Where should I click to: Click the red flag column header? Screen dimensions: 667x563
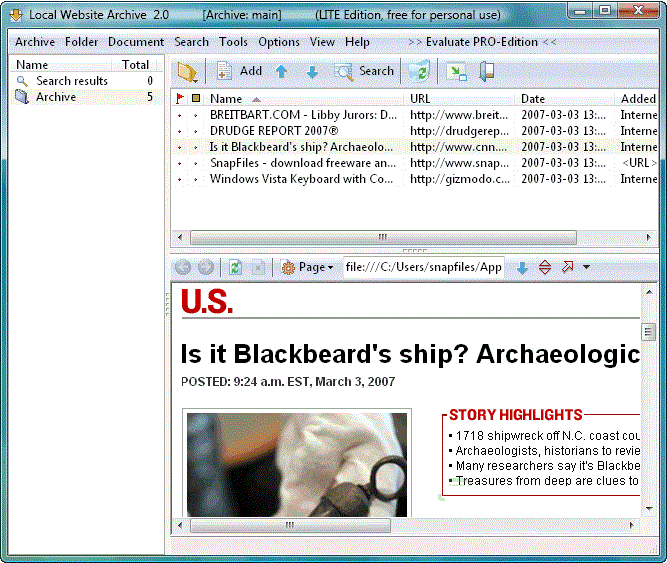coord(180,99)
